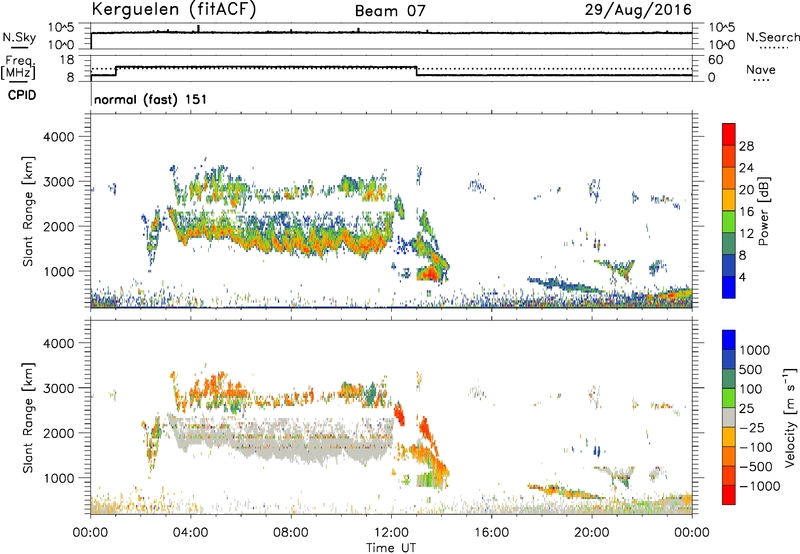
Task: Click the '08:00' time axis label
Action: point(291,533)
